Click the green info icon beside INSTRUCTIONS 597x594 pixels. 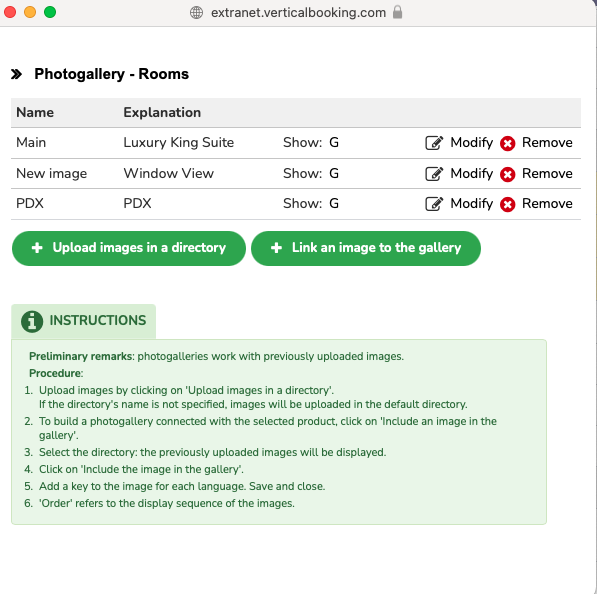tap(32, 321)
